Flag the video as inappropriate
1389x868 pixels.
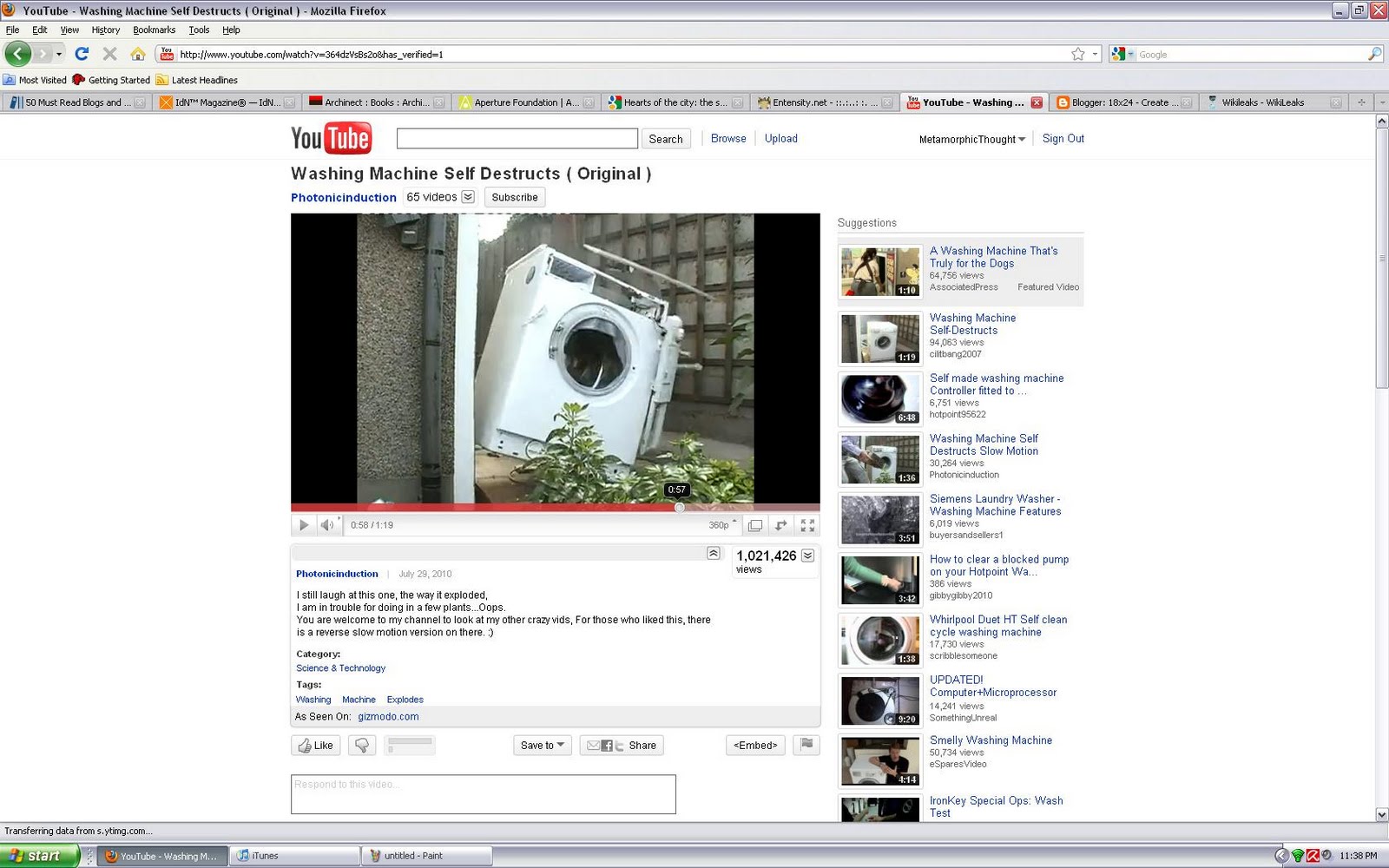pyautogui.click(x=806, y=745)
